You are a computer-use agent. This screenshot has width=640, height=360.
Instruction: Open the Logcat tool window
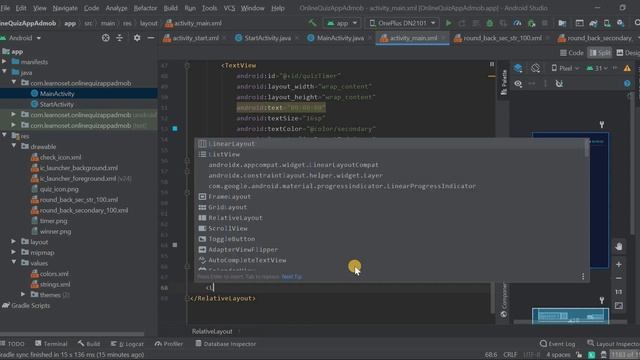click(127, 344)
